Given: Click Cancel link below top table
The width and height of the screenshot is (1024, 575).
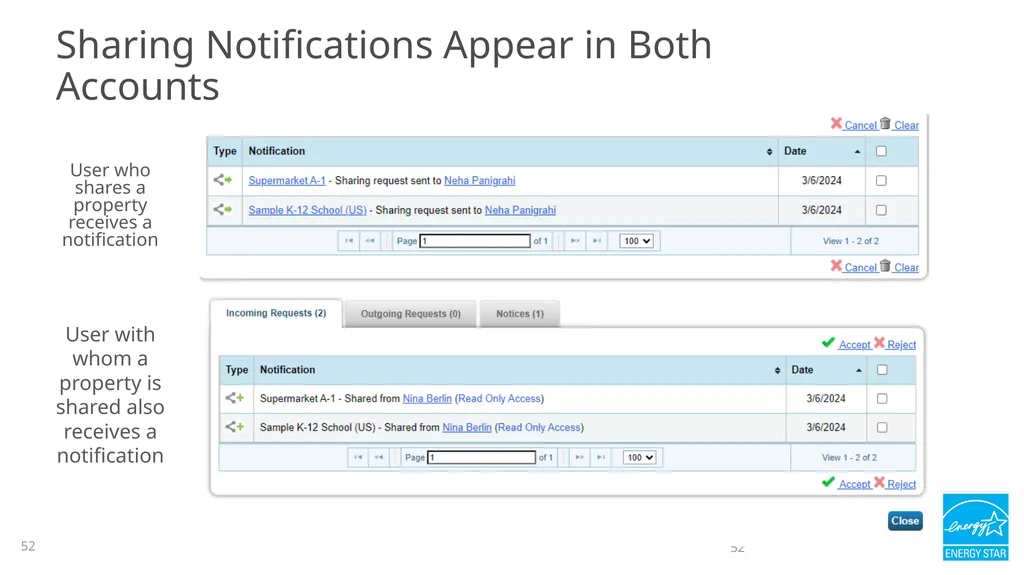Looking at the screenshot, I should click(860, 267).
